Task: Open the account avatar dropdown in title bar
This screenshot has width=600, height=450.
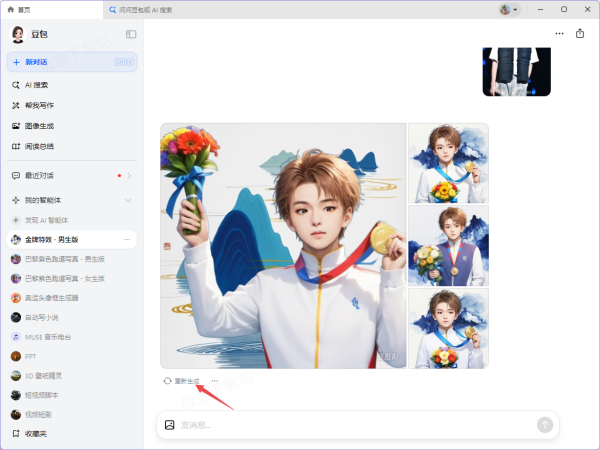Action: [x=508, y=9]
